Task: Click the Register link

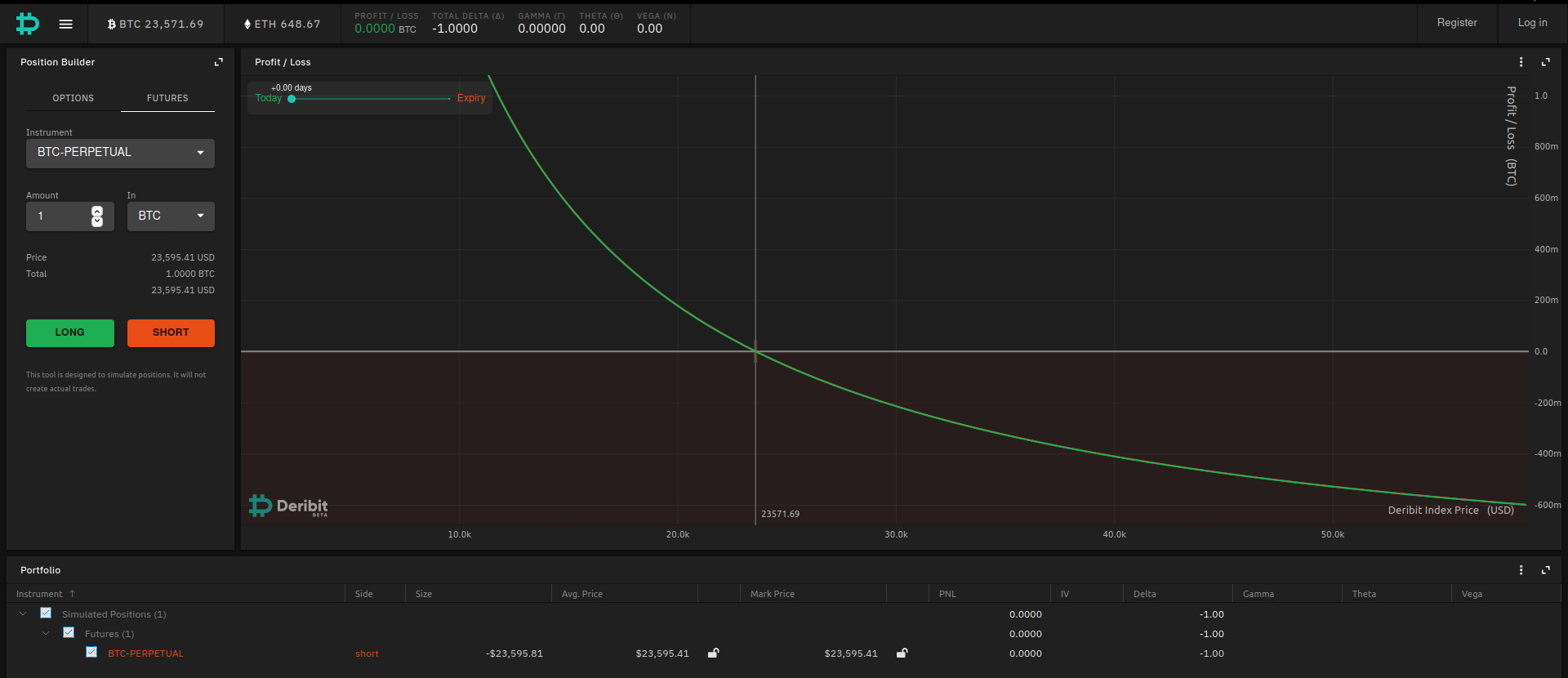Action: pos(1457,23)
